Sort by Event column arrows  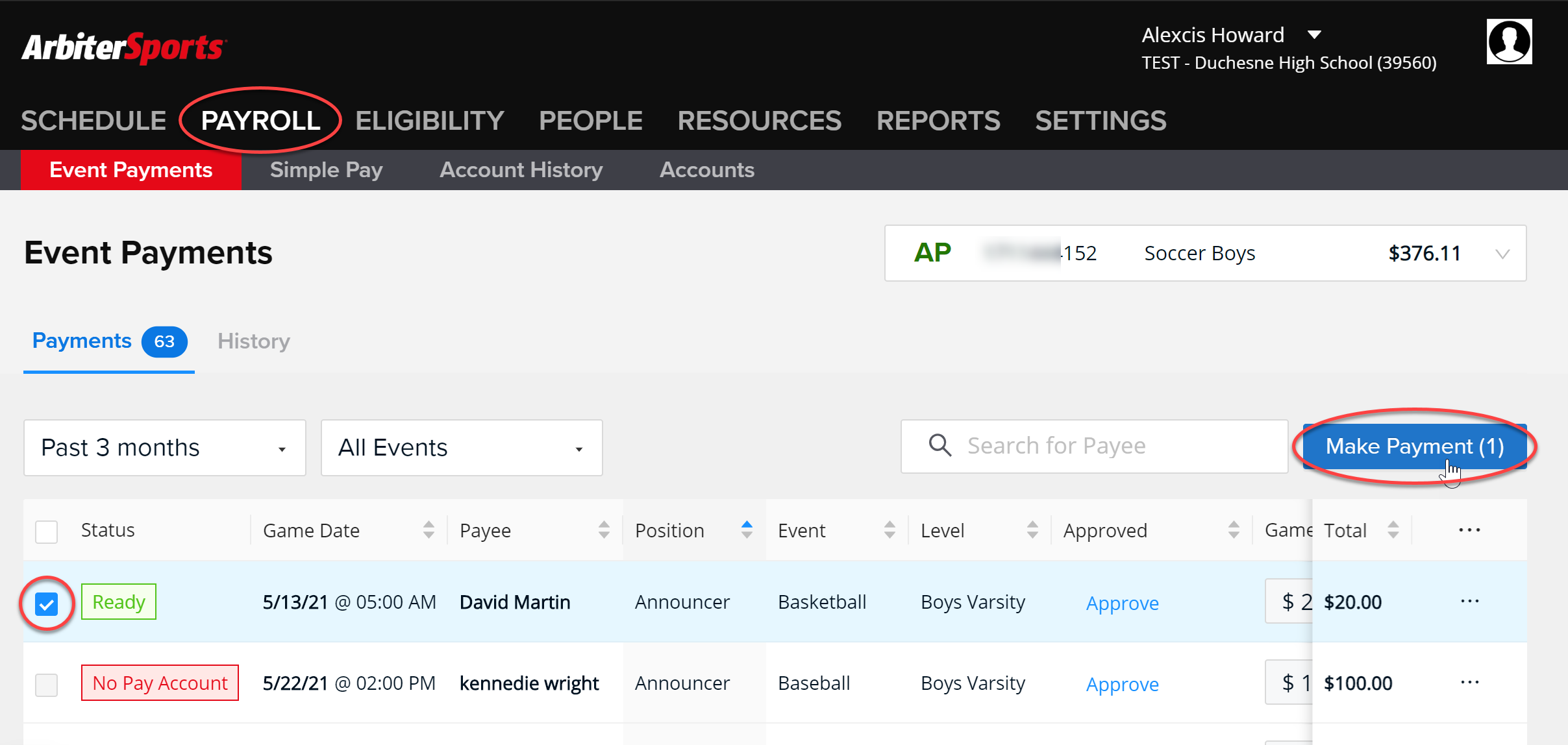tap(890, 530)
